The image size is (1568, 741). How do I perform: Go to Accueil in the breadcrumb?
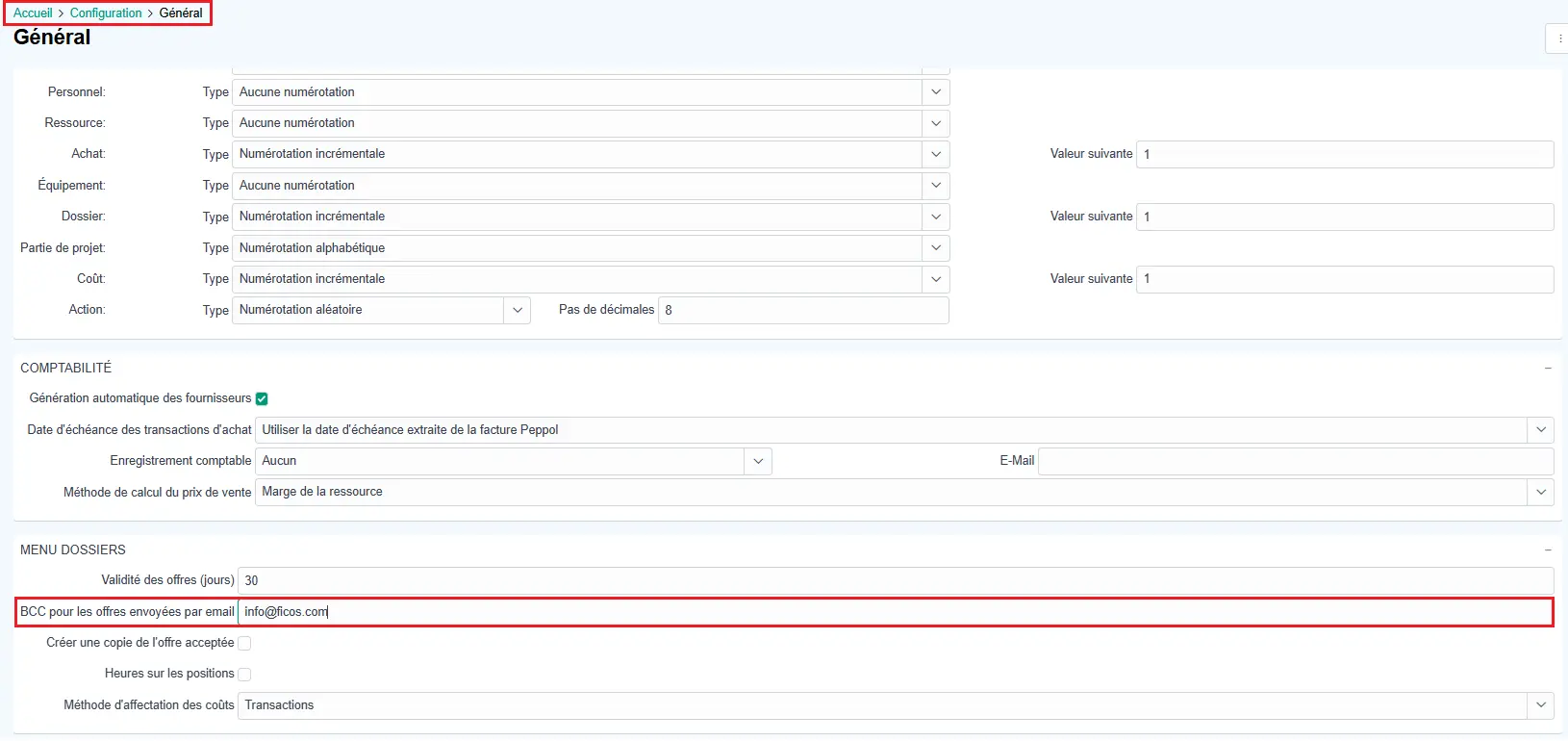coord(33,13)
